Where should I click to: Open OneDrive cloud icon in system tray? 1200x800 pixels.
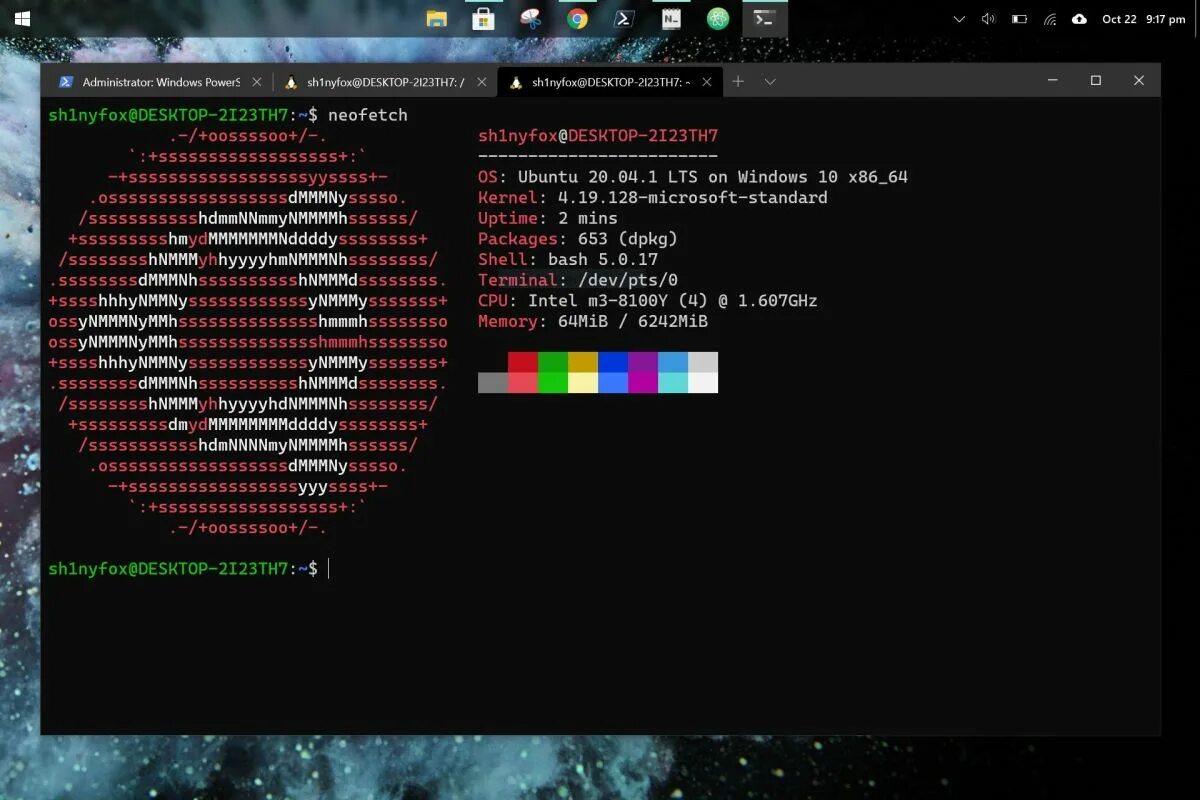pos(1078,18)
